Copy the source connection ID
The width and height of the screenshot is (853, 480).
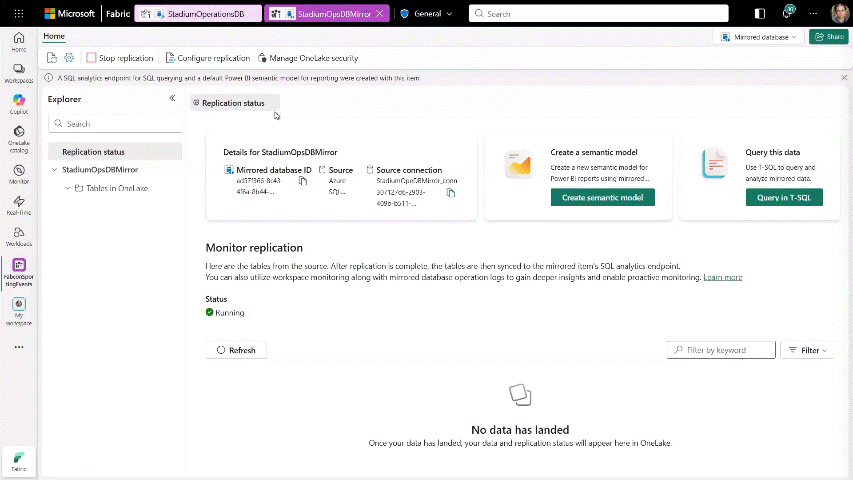450,193
